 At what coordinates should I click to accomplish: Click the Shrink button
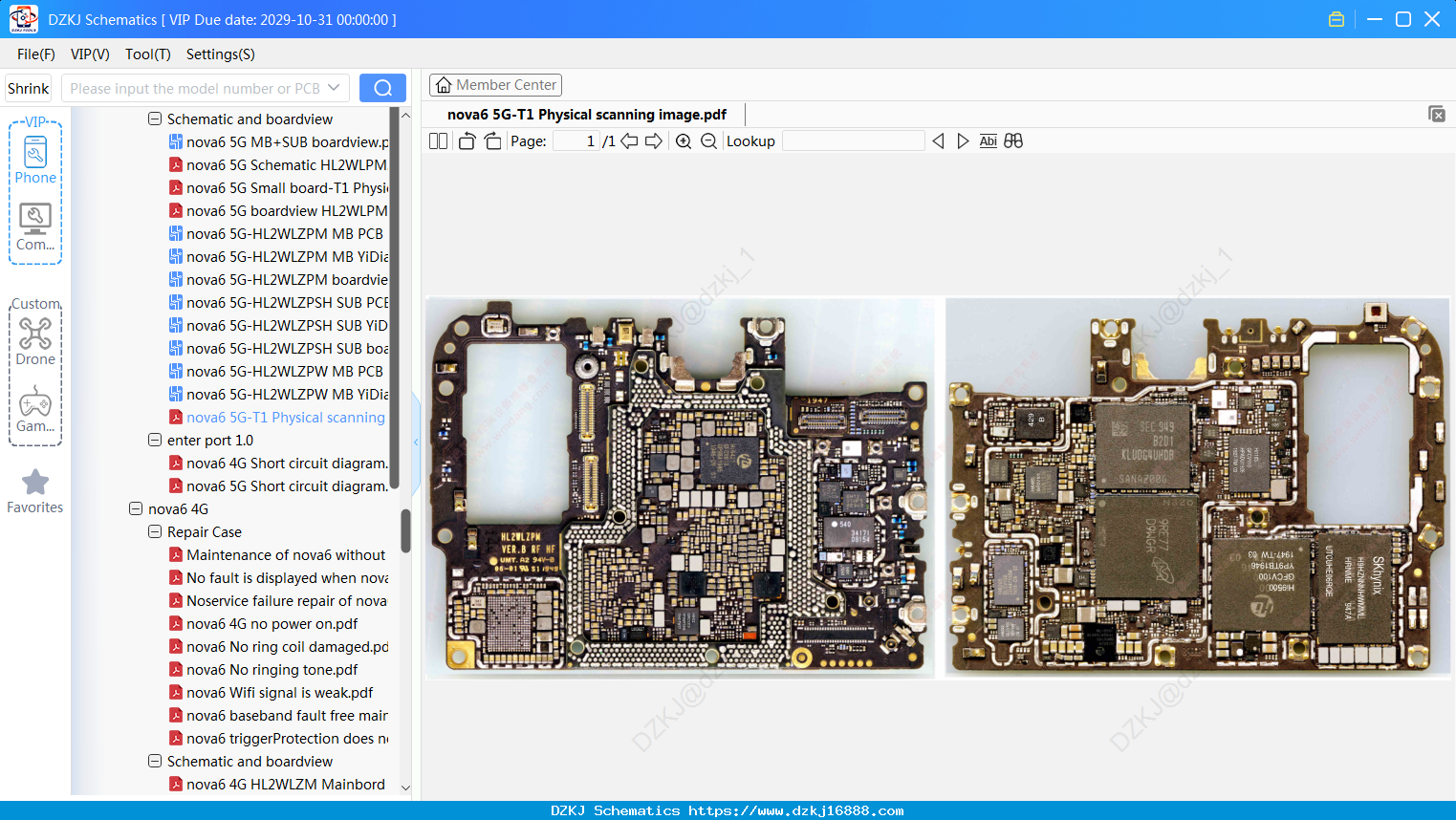[x=28, y=88]
